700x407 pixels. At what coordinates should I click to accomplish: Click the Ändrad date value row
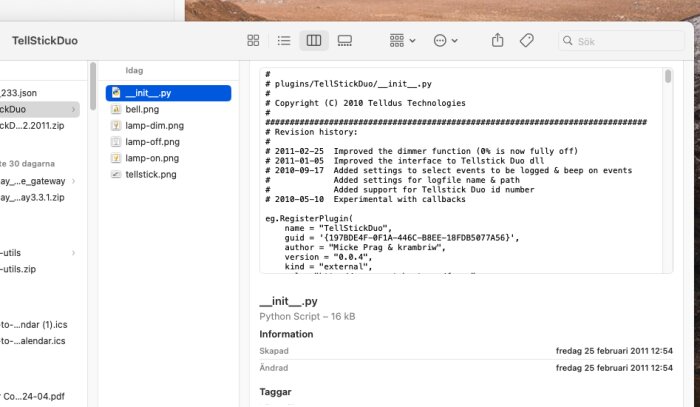tap(466, 368)
